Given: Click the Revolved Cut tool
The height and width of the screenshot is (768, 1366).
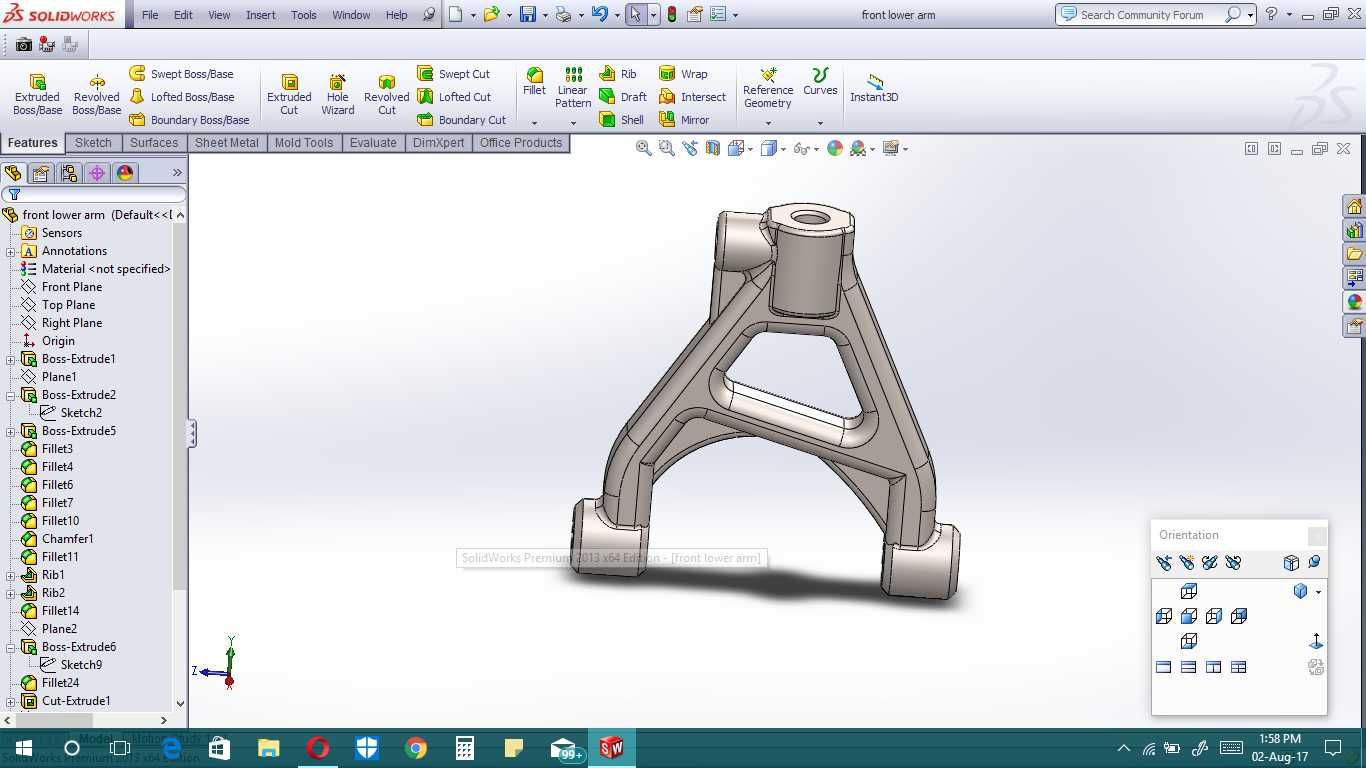Looking at the screenshot, I should pos(386,94).
